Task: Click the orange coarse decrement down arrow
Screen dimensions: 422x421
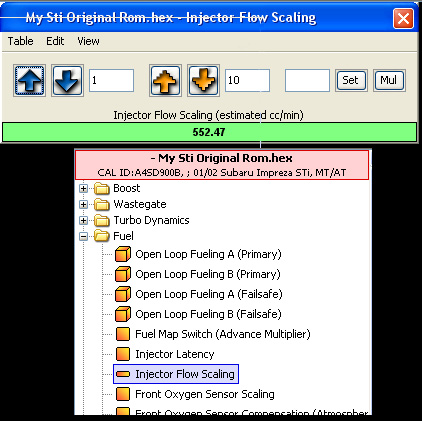Action: coord(203,80)
